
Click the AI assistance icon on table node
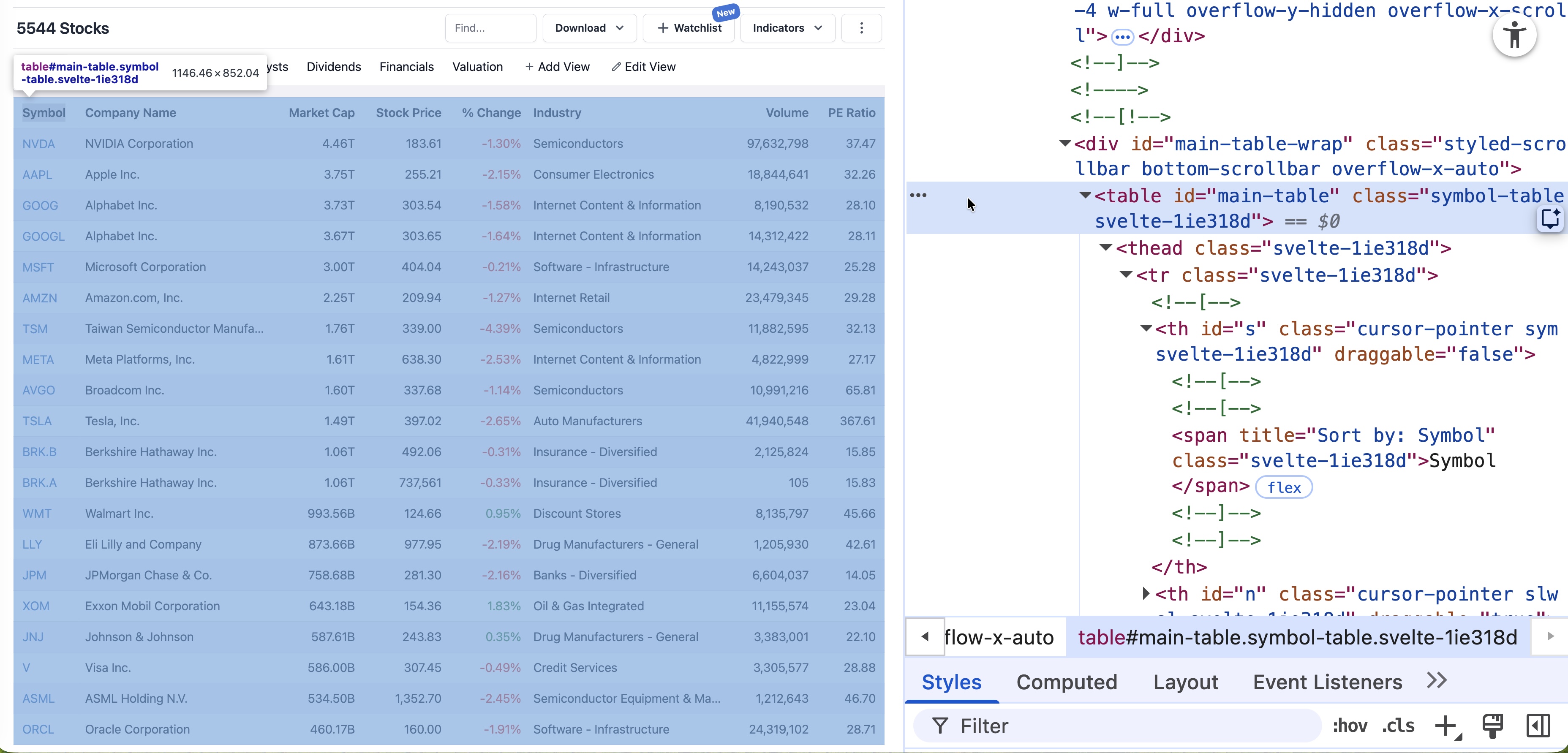coord(1550,218)
